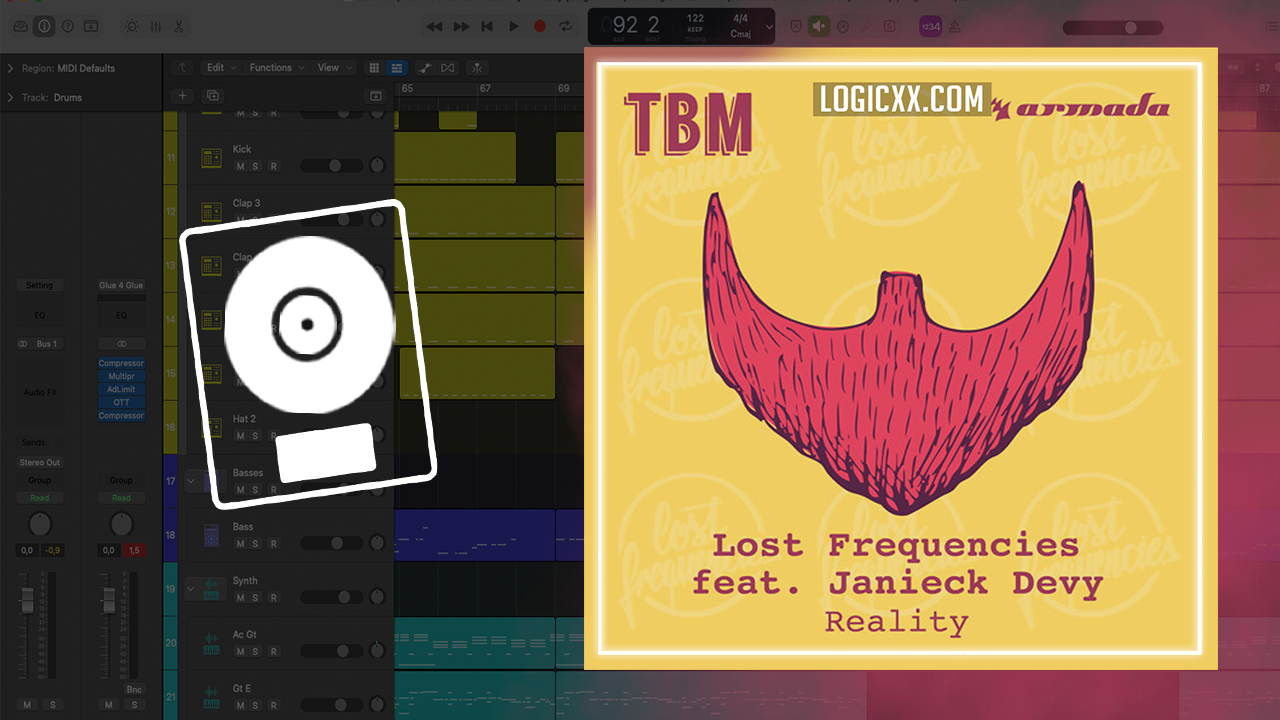Viewport: 1280px width, 720px height.
Task: Click the Ac Gt track icon
Action: tap(211, 643)
